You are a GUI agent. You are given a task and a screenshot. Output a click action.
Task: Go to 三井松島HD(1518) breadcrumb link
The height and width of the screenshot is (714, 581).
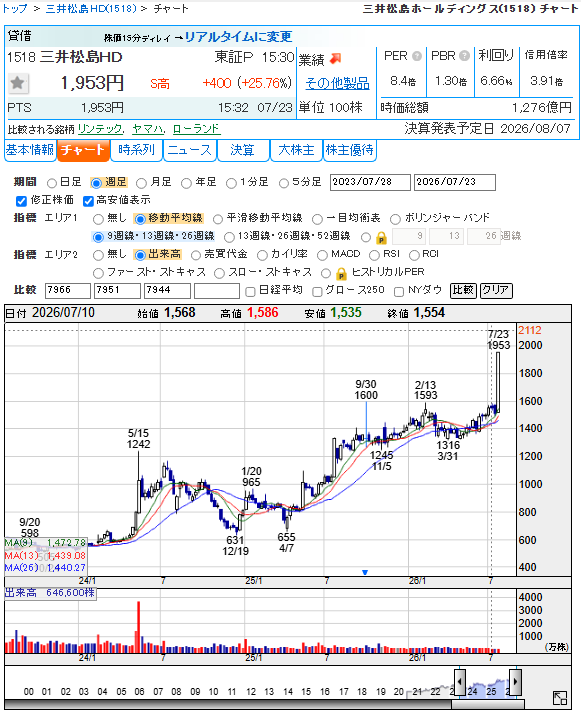pos(91,8)
